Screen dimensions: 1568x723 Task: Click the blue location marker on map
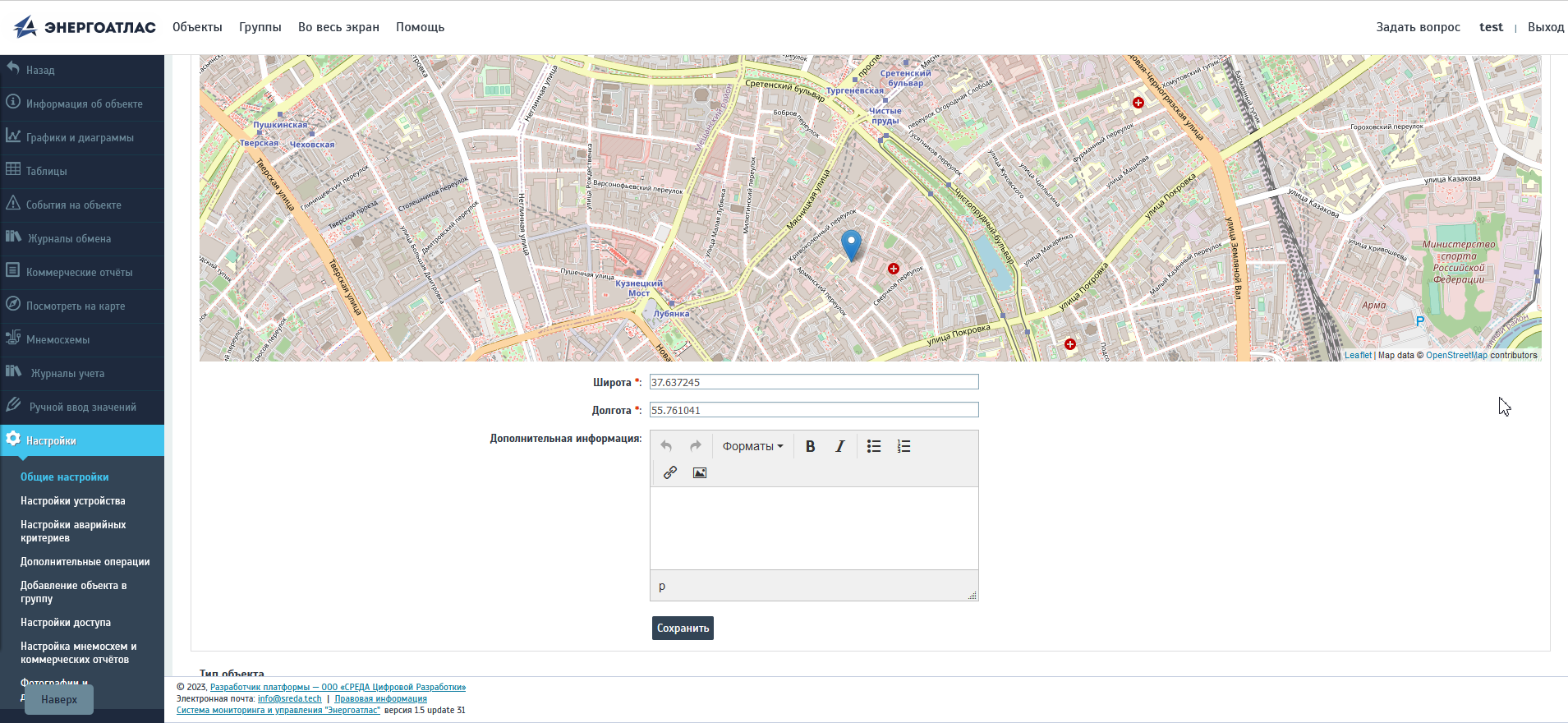tap(851, 244)
